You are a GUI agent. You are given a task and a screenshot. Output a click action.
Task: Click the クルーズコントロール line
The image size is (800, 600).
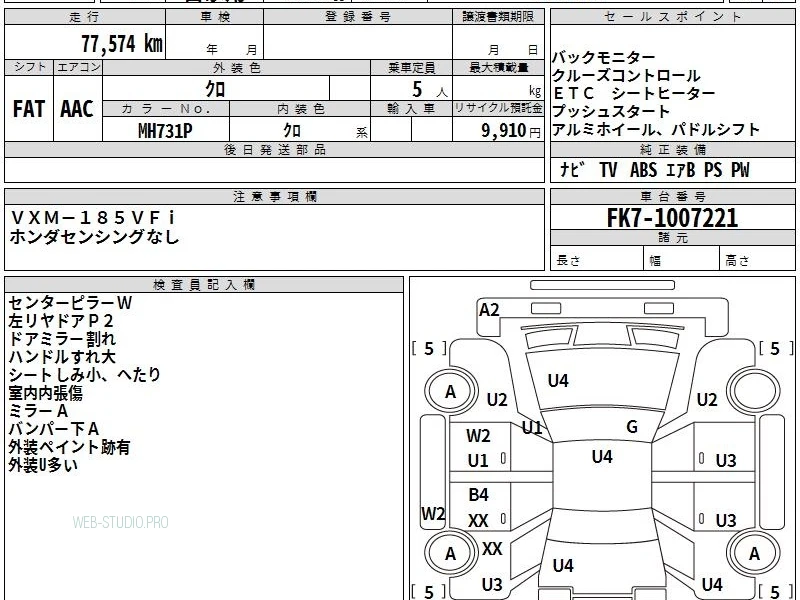point(626,76)
